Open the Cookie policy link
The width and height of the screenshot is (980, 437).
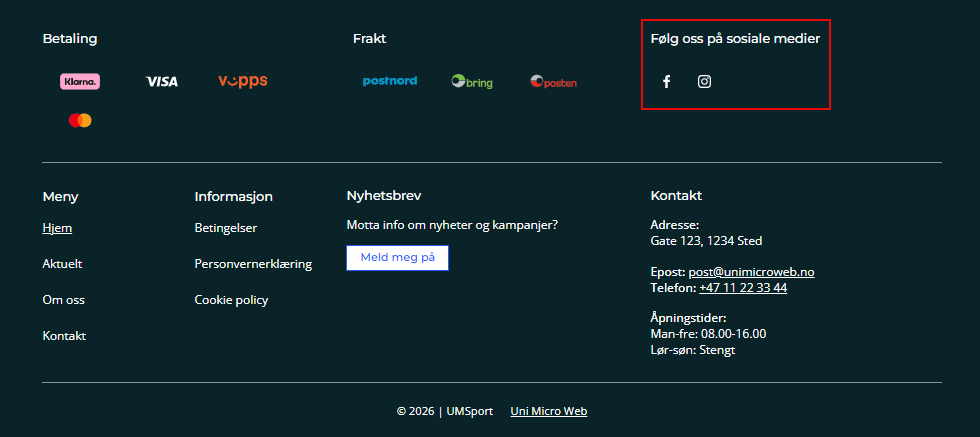pyautogui.click(x=231, y=300)
